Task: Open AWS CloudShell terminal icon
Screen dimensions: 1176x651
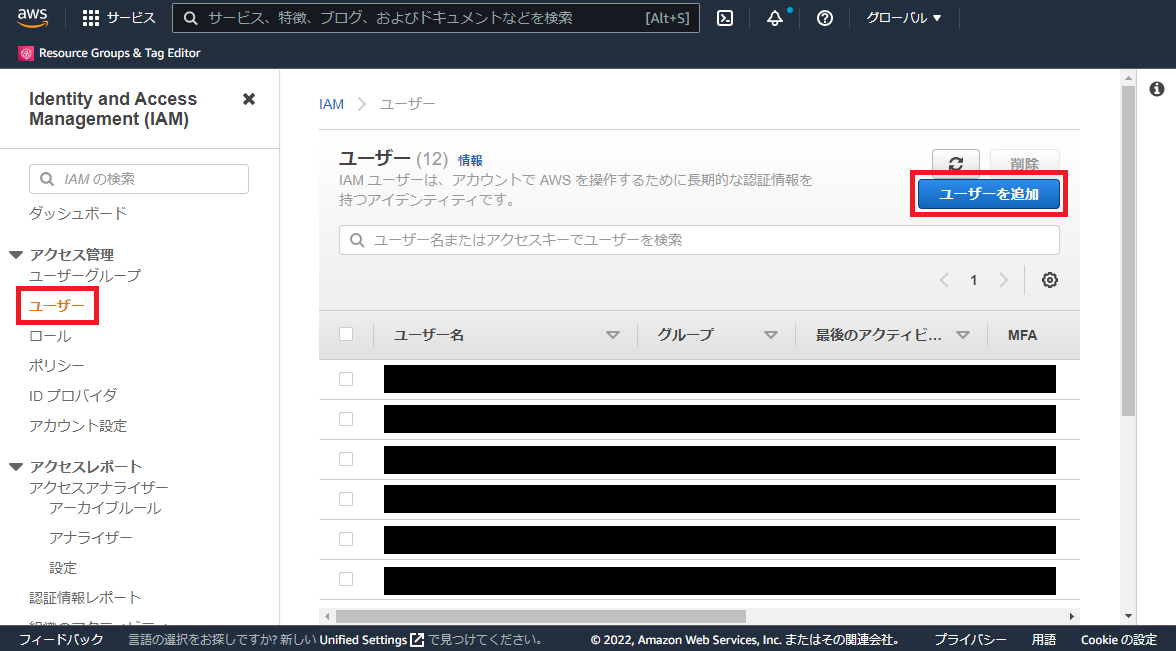Action: tap(727, 18)
